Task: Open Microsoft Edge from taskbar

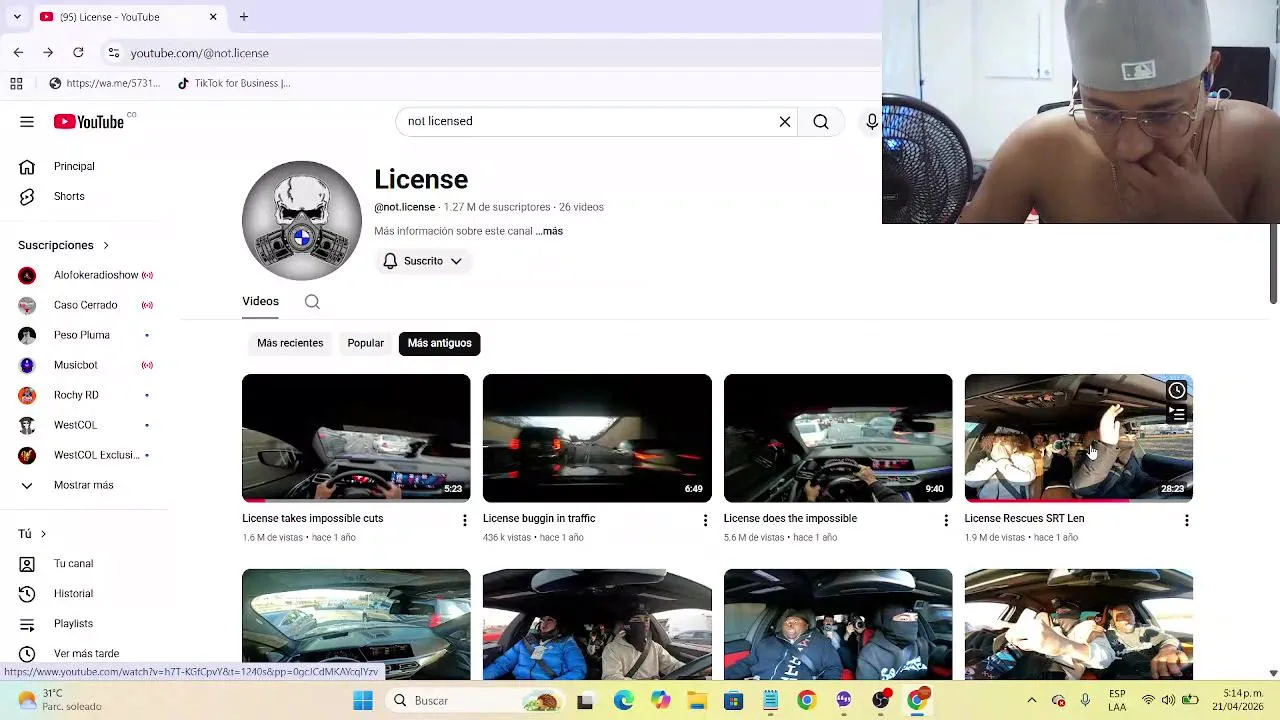Action: click(x=623, y=701)
